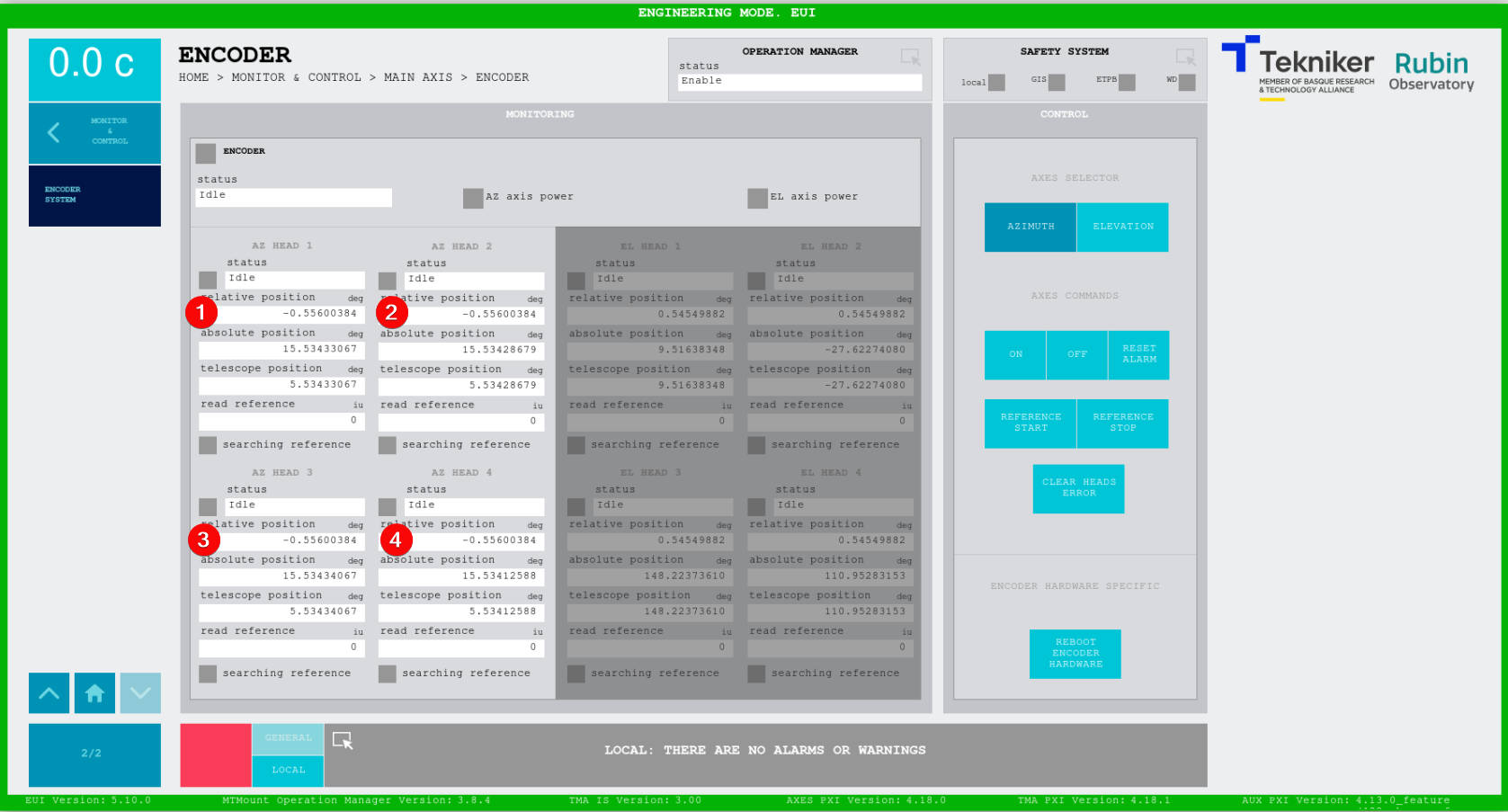Click EL HEAD 1 status indicator square

576,281
